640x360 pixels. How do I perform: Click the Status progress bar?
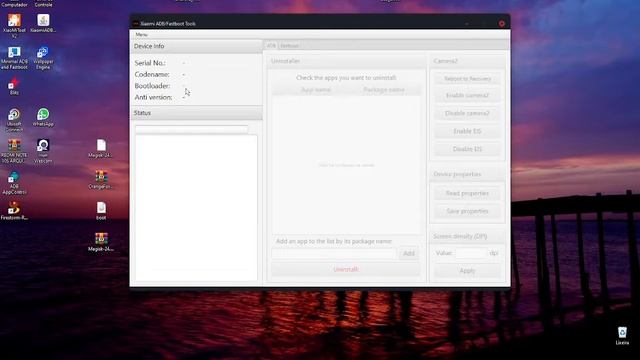[x=191, y=129]
